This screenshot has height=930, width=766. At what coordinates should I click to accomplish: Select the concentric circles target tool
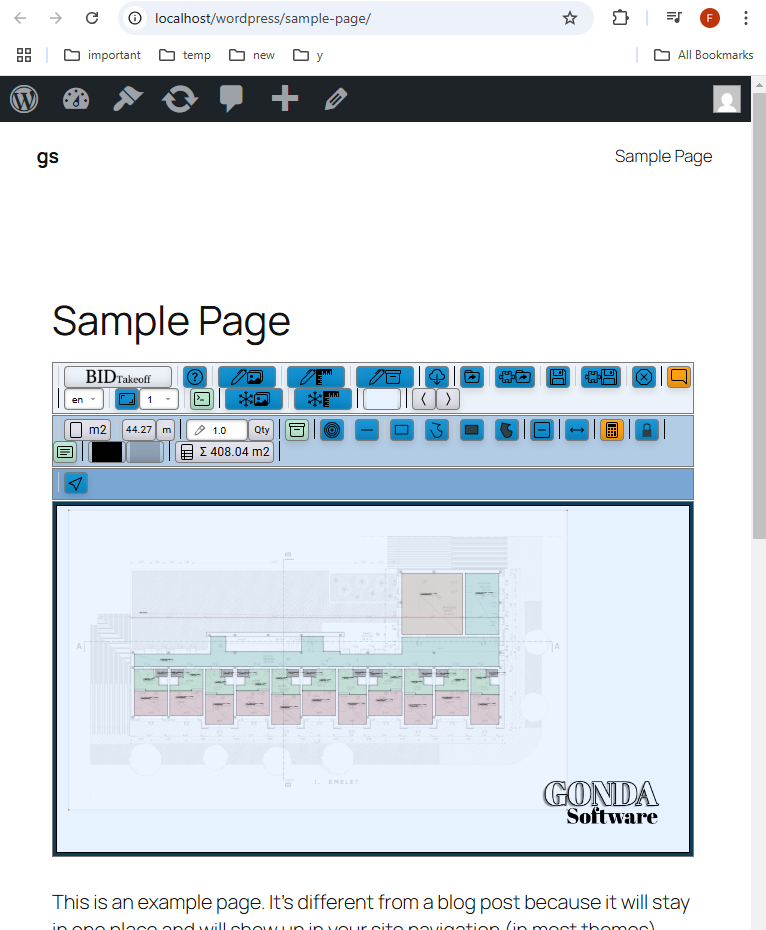(332, 430)
